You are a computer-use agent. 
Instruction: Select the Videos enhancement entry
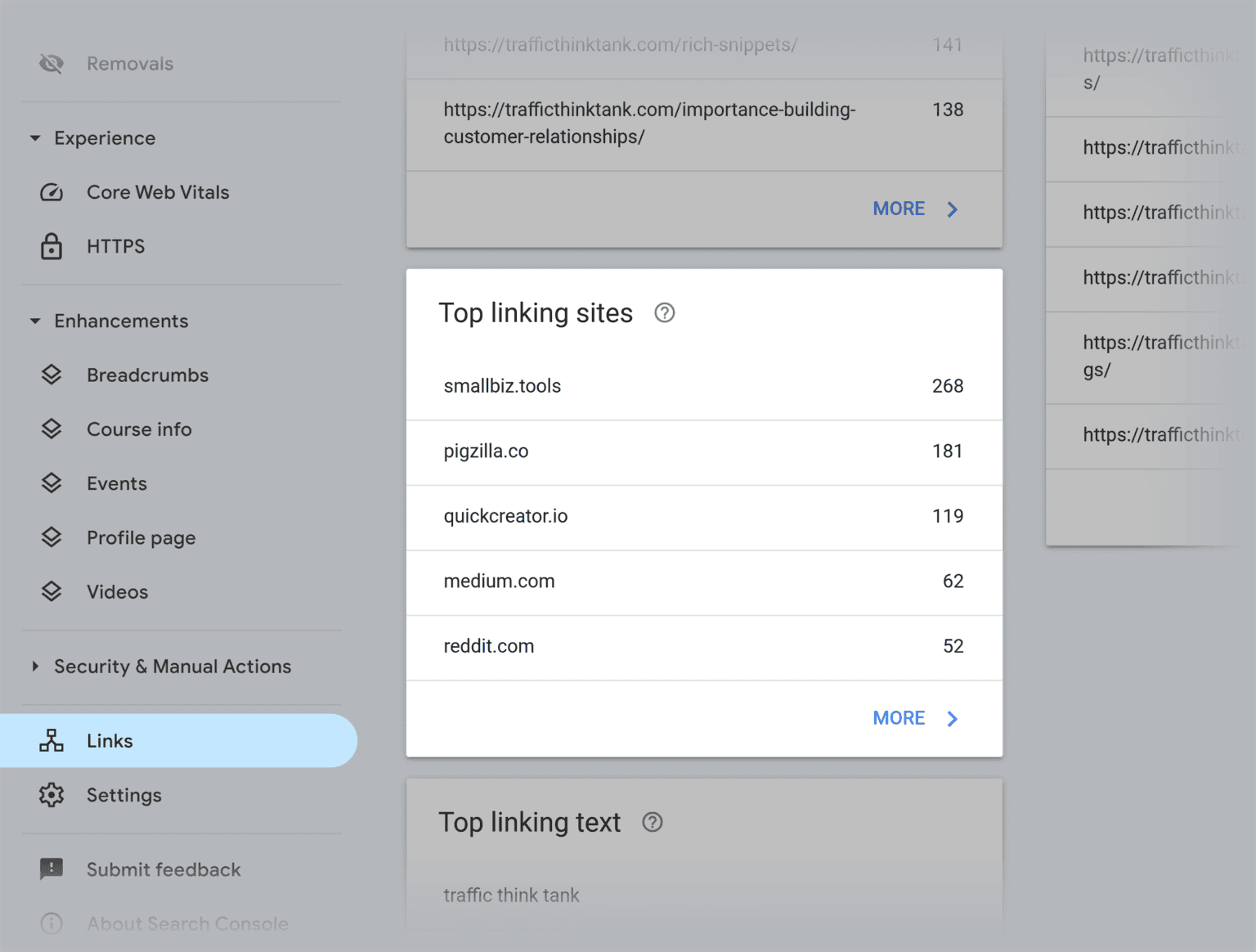pyautogui.click(x=117, y=591)
